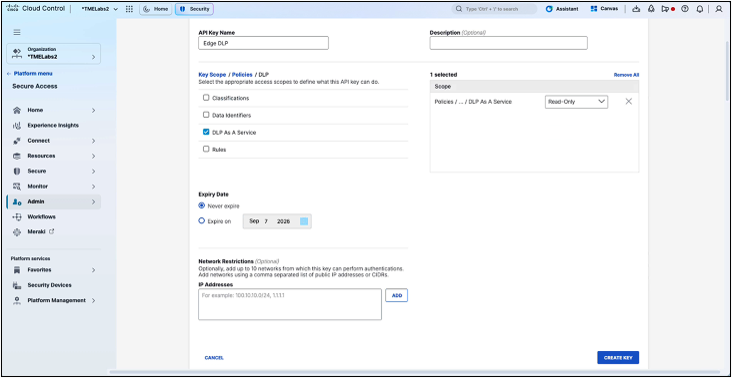Click the Experience Insights icon in sidebar
Screen dimensions: 732x378
pyautogui.click(x=17, y=126)
